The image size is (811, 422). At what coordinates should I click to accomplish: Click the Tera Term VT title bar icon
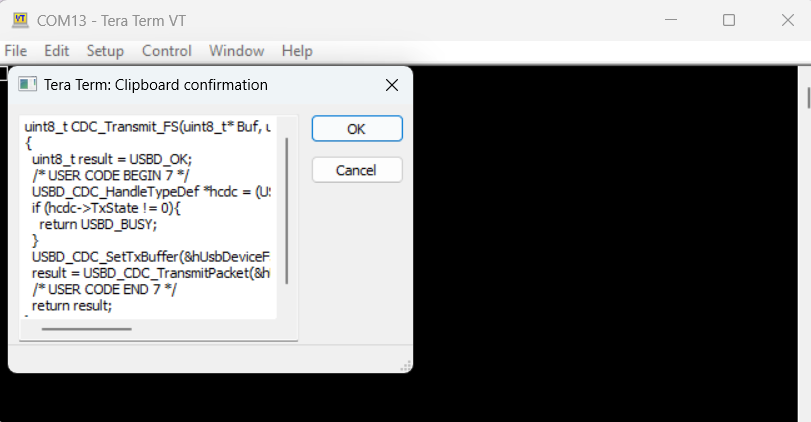[20, 20]
